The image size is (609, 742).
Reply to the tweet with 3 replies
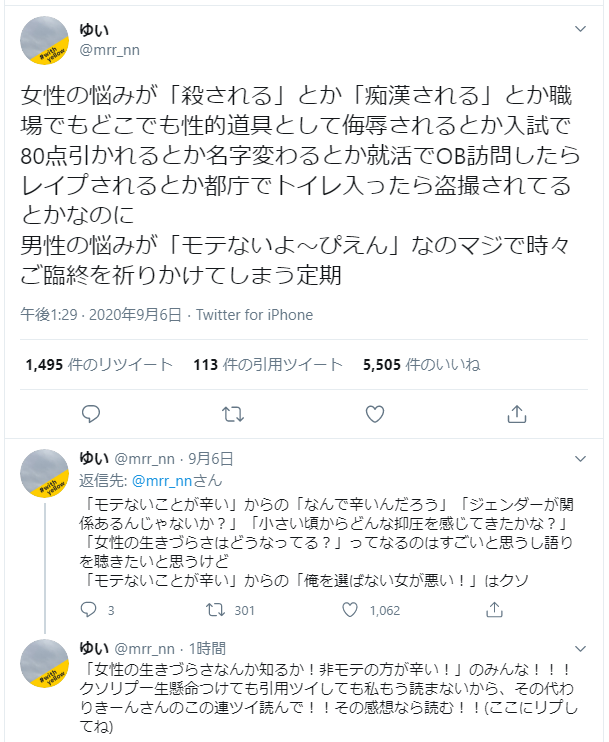tap(88, 610)
